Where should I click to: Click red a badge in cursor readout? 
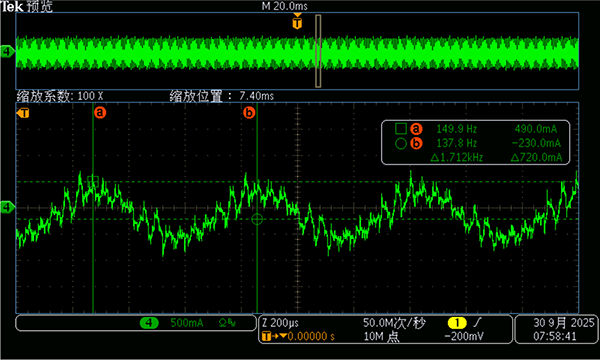point(416,129)
